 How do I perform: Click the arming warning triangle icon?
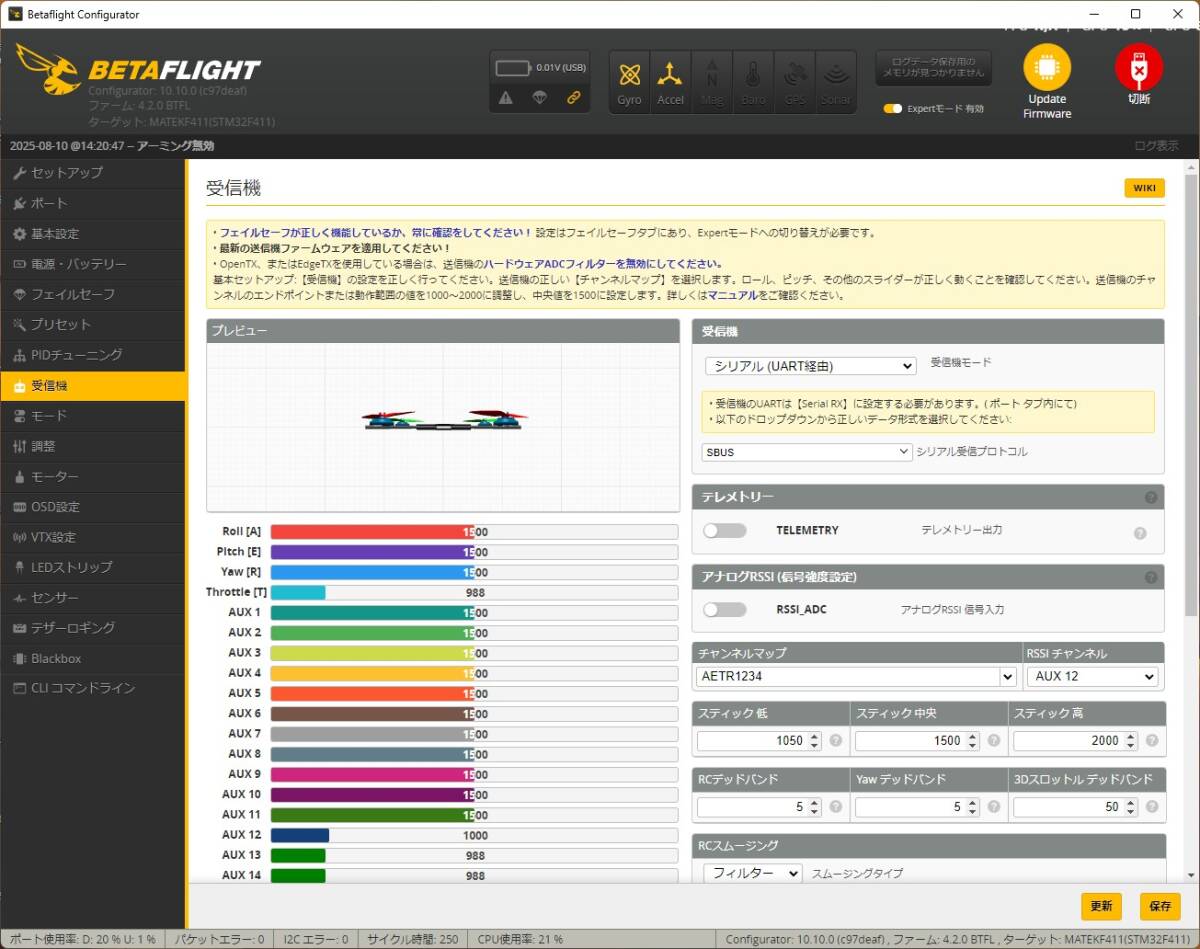(x=506, y=98)
